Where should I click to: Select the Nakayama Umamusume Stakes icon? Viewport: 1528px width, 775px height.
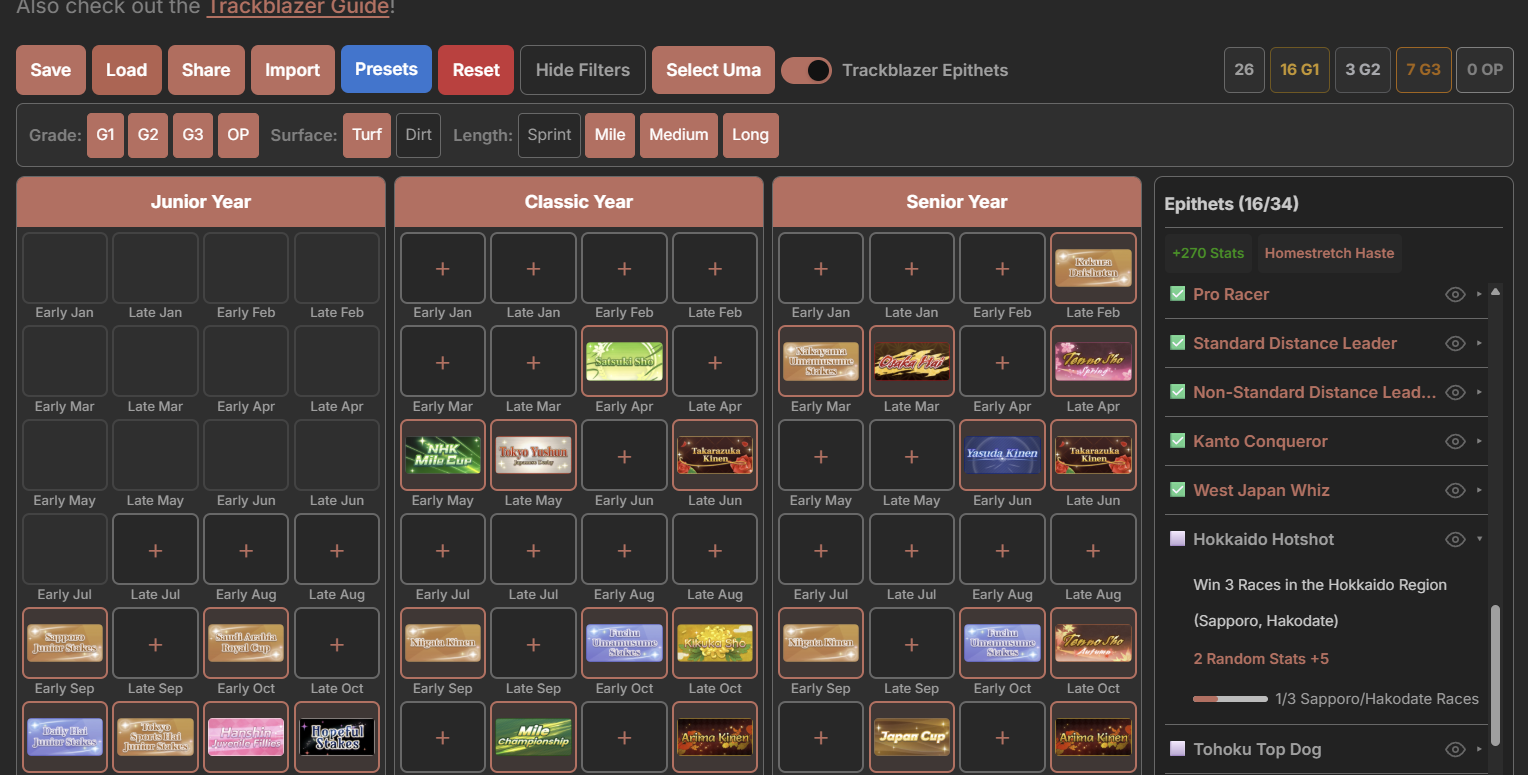(821, 361)
